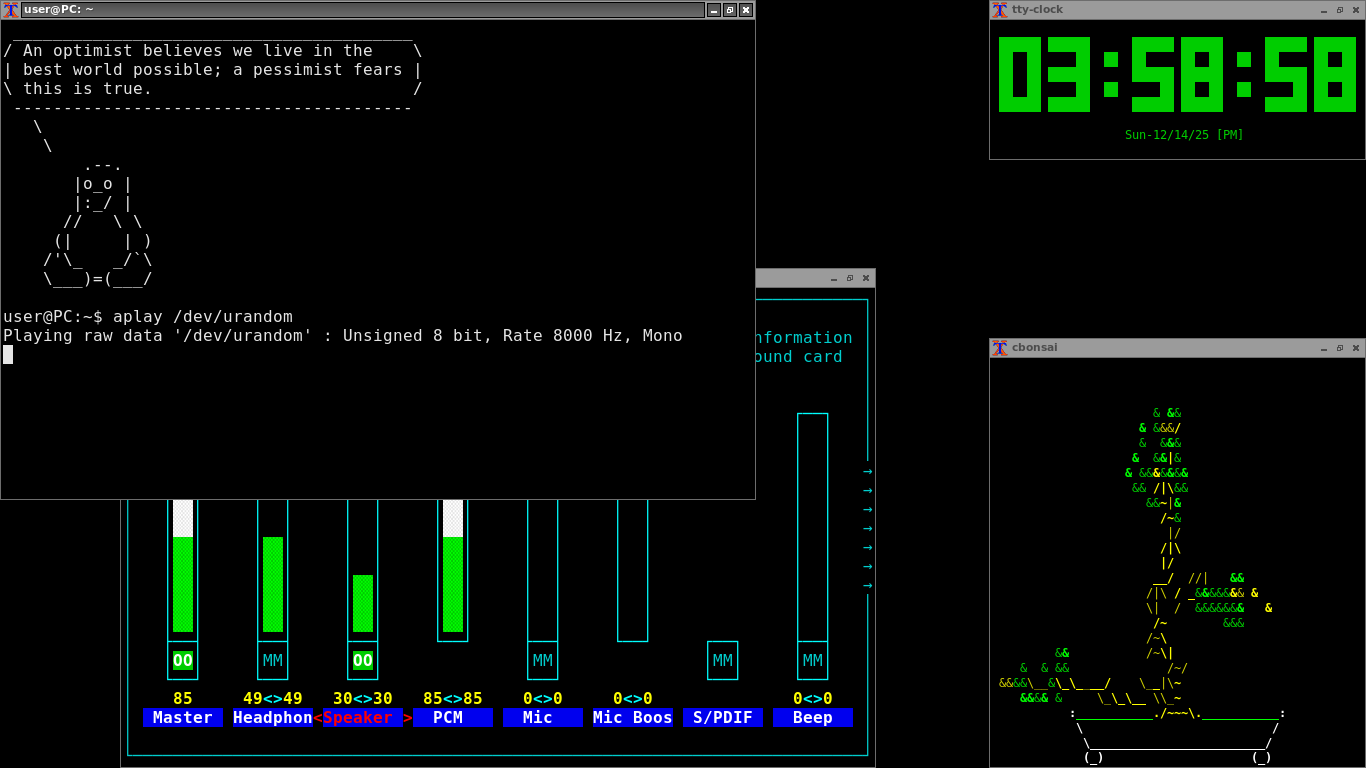The image size is (1366, 768).
Task: Minimize the tty-clock window
Action: [x=1324, y=10]
